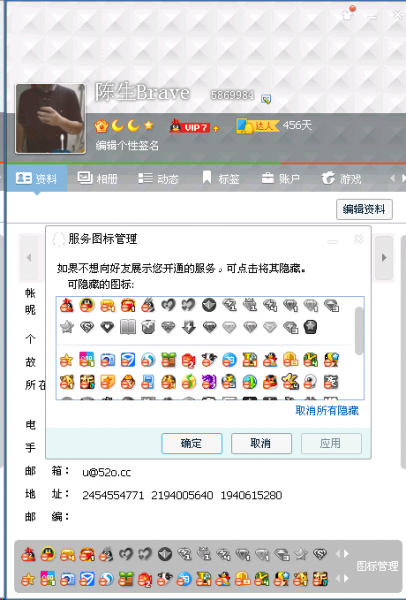
Task: Click the blue camera album icon in the dialog
Action: (108, 360)
